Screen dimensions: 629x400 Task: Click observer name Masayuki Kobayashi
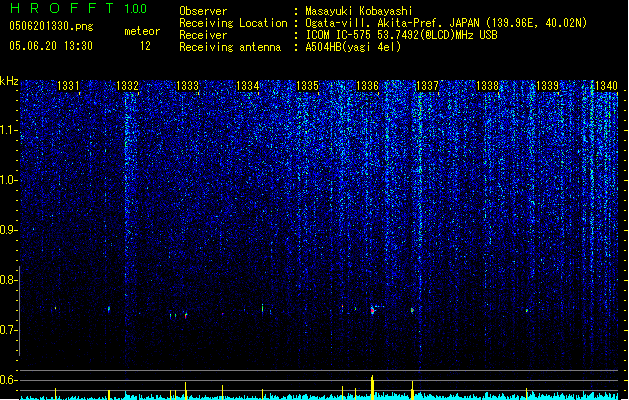tap(359, 11)
